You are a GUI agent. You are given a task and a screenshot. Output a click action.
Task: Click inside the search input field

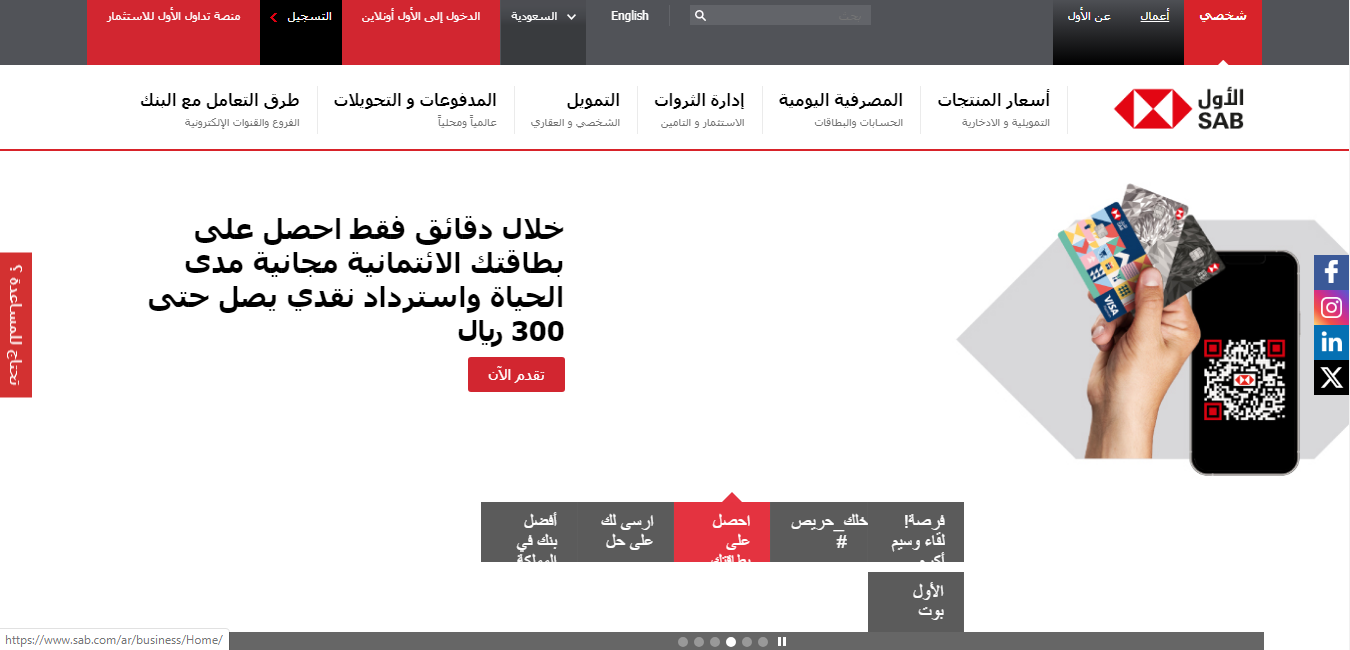click(x=790, y=16)
